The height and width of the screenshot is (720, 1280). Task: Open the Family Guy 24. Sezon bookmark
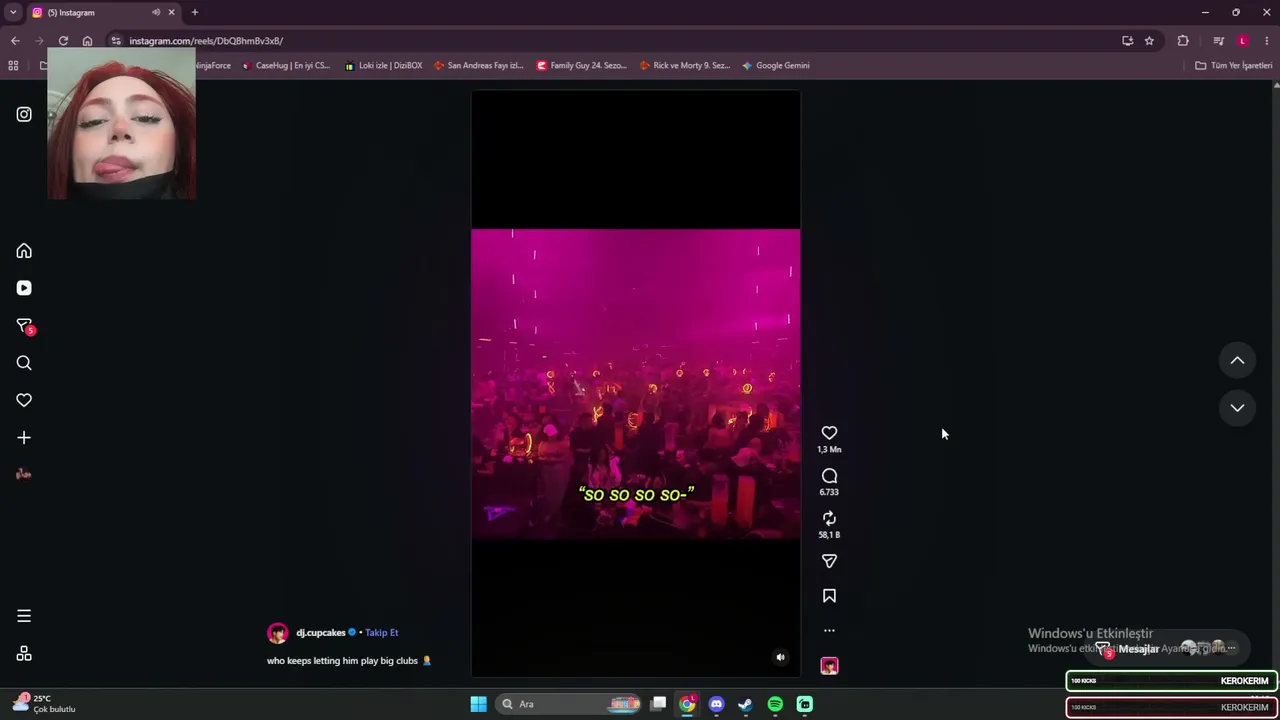(x=581, y=66)
